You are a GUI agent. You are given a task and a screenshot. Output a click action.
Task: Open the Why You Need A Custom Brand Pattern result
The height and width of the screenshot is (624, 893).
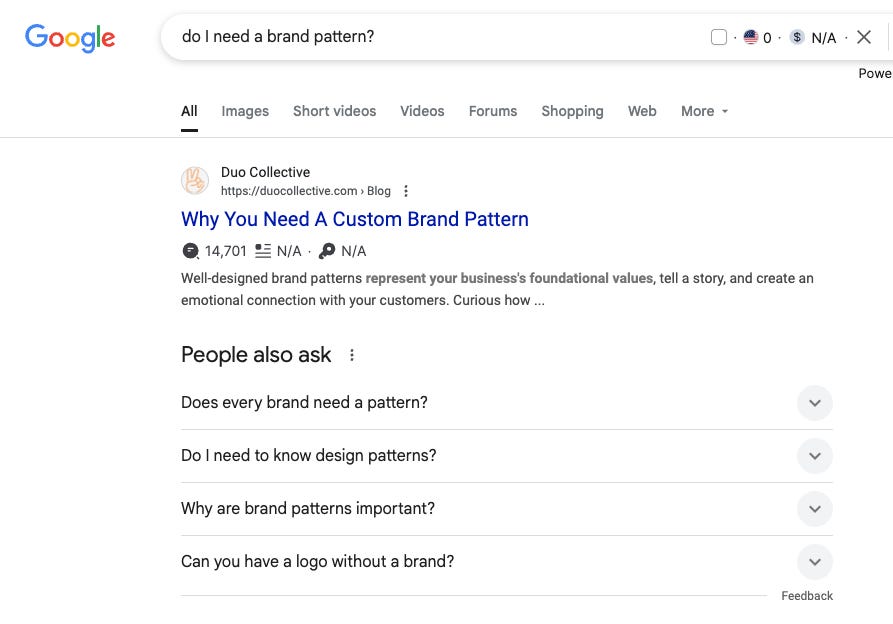pos(355,219)
